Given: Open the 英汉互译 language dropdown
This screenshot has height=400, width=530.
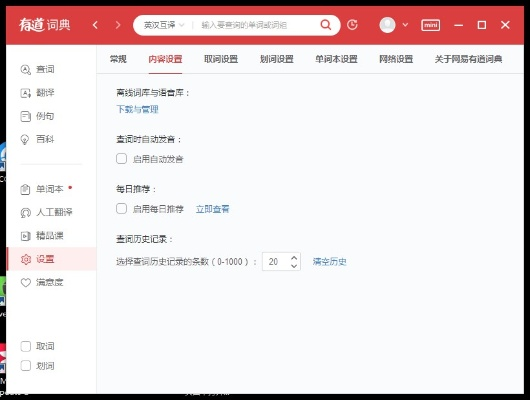Looking at the screenshot, I should [164, 25].
